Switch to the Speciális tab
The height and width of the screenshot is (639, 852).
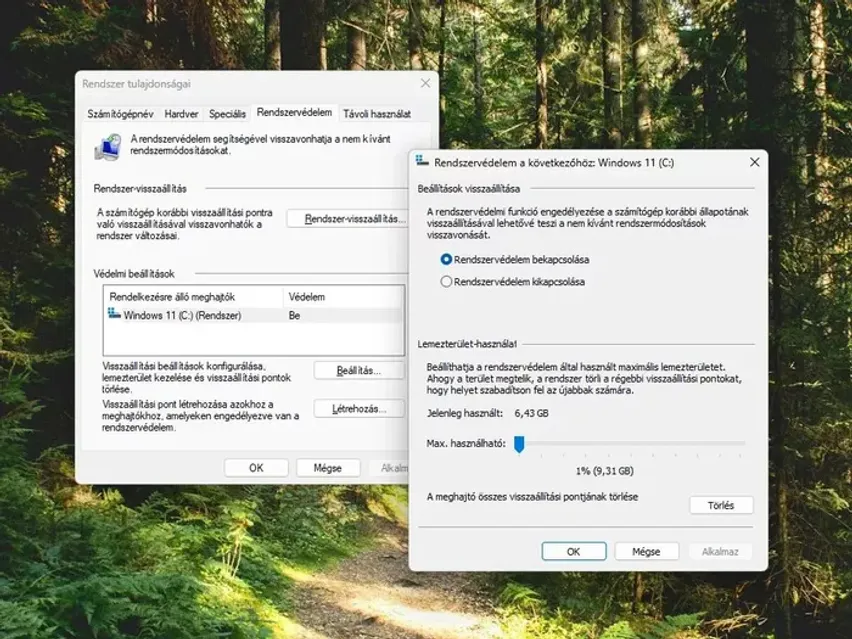pyautogui.click(x=227, y=114)
